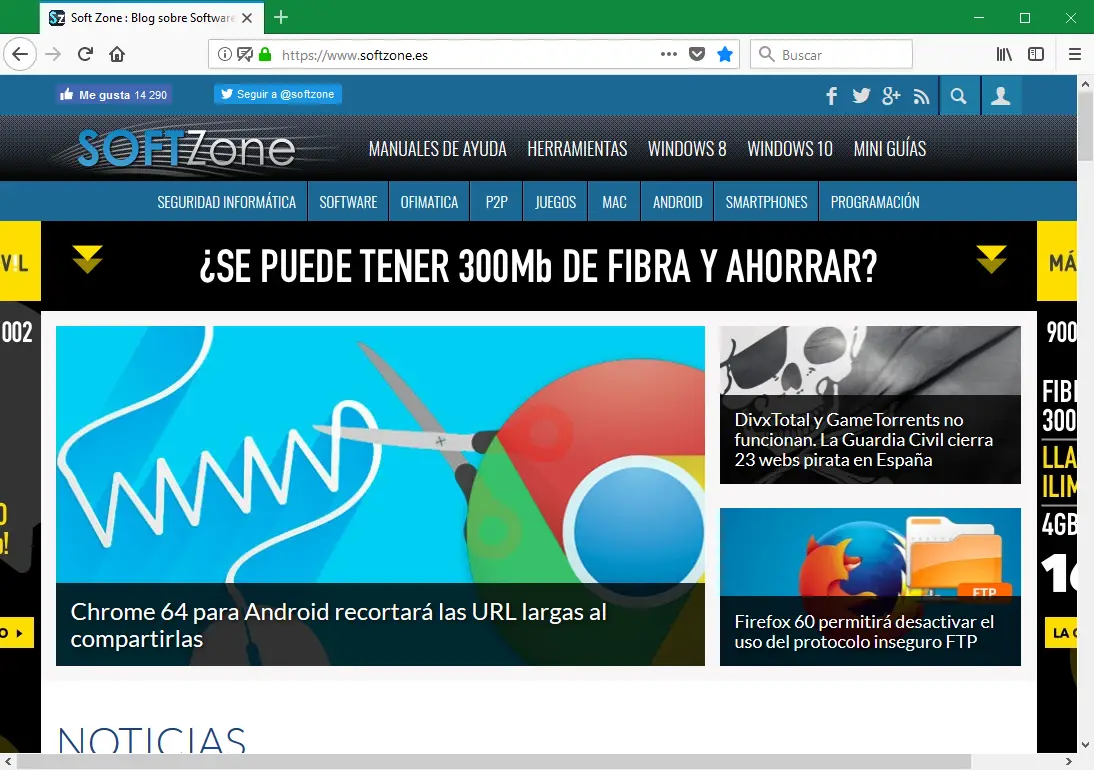Click left yellow down-arrow on banner
Viewport: 1094px width, 770px height.
click(x=87, y=259)
